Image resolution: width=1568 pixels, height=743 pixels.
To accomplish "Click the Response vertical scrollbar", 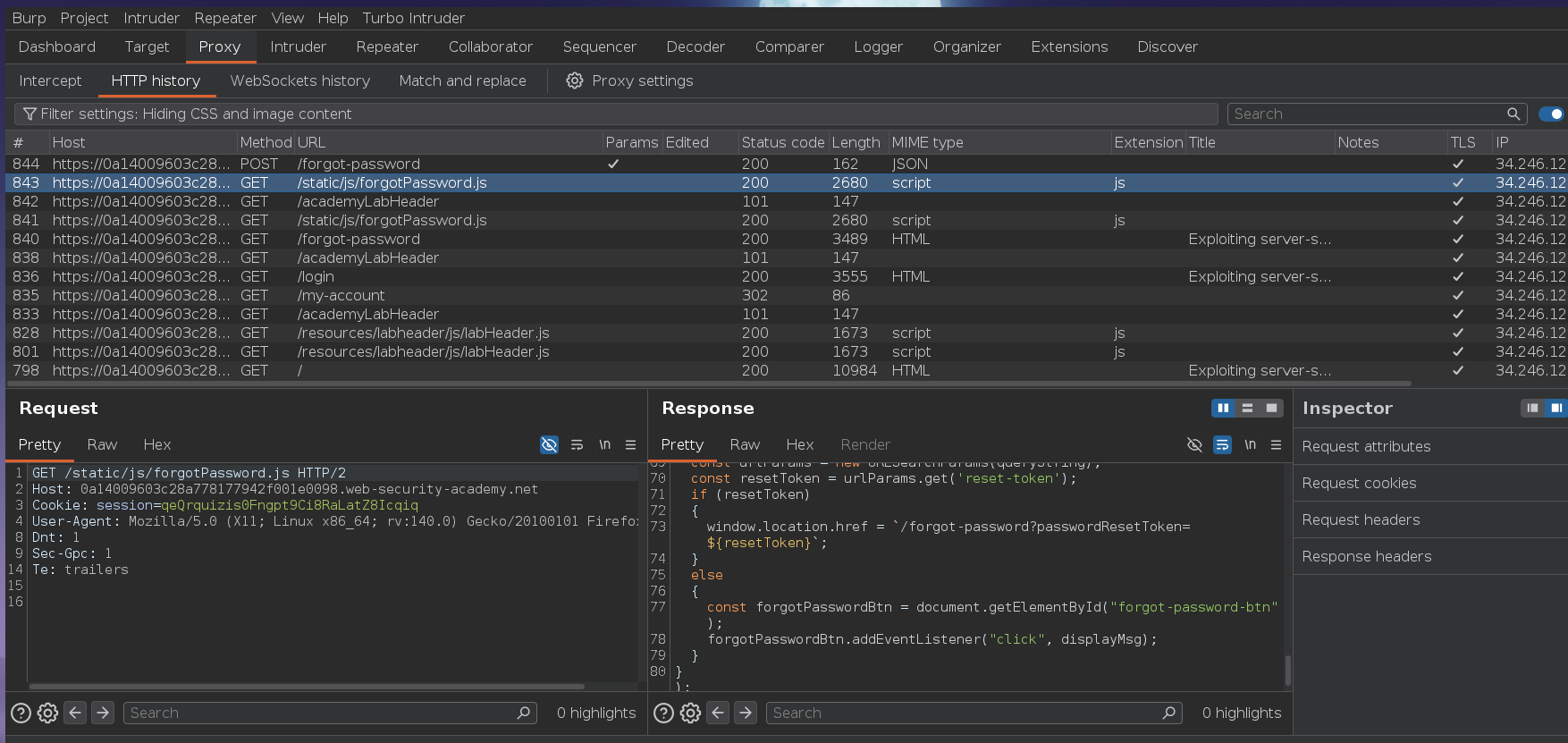I will [x=1288, y=669].
